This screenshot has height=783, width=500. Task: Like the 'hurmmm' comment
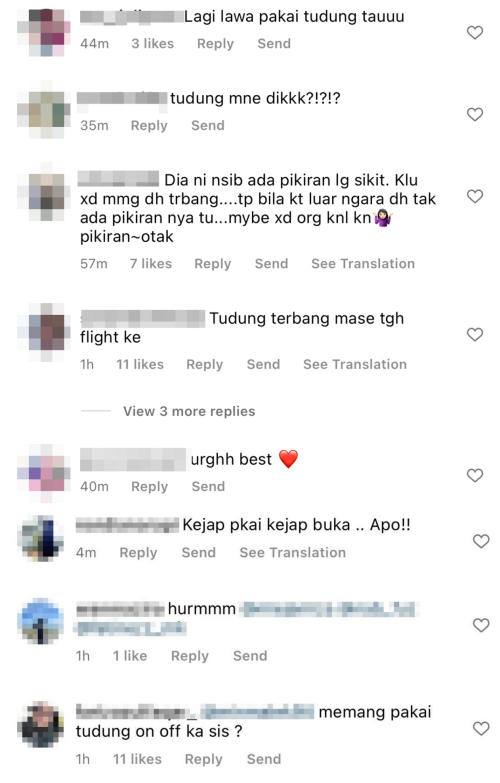[481, 625]
